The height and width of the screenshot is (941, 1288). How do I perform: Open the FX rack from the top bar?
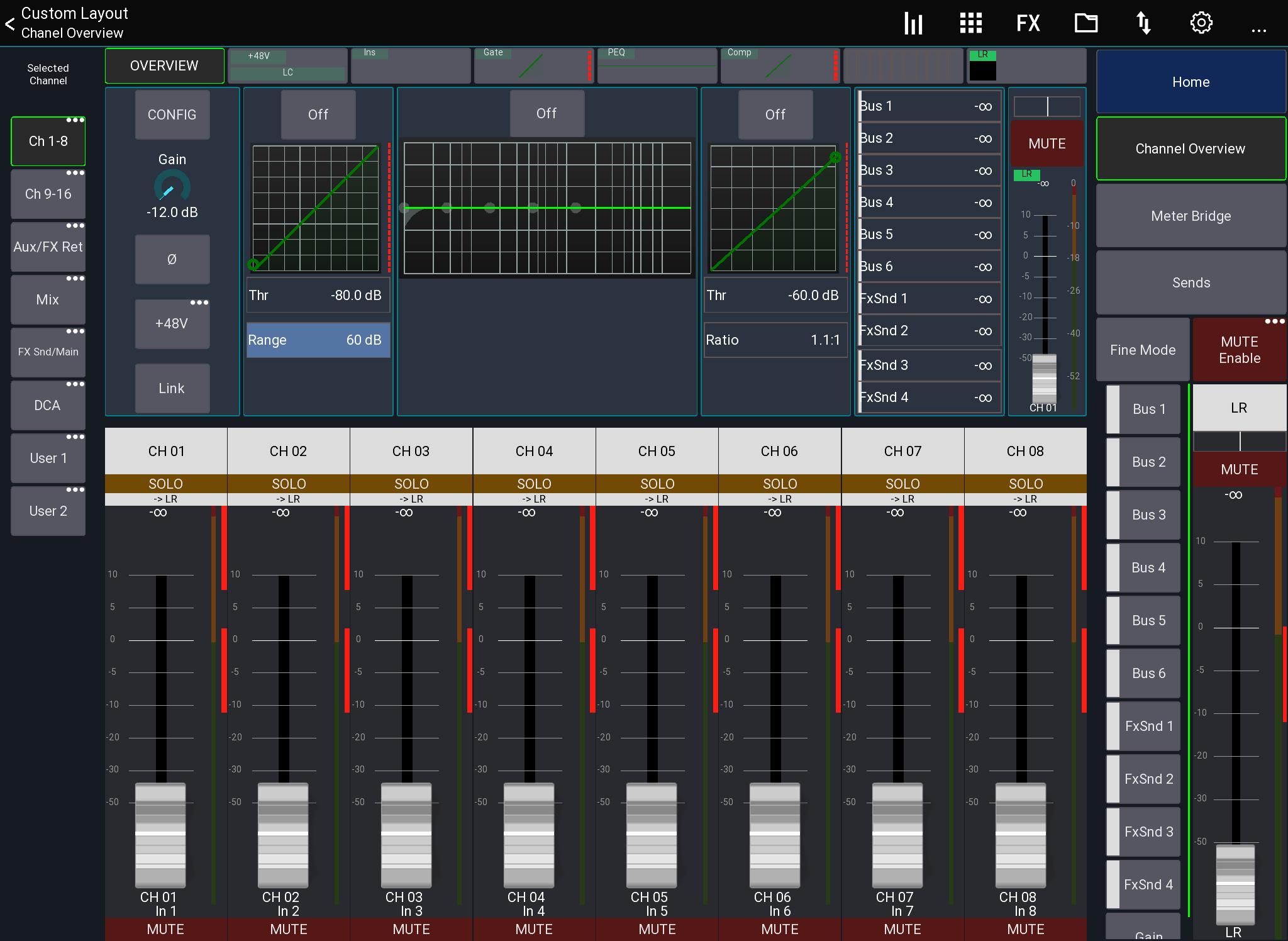[x=1028, y=23]
